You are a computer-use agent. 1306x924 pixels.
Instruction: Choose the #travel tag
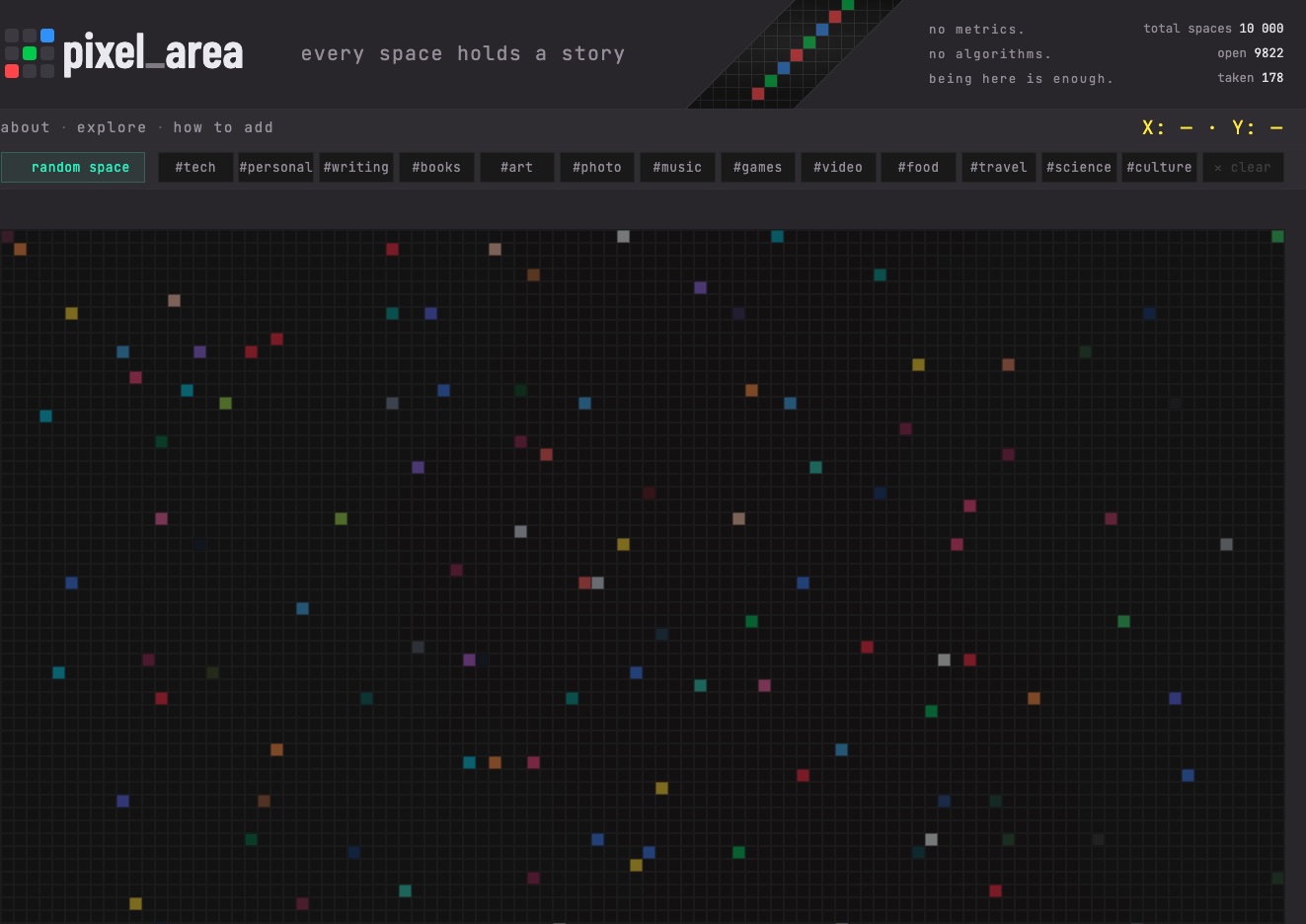pyautogui.click(x=999, y=167)
